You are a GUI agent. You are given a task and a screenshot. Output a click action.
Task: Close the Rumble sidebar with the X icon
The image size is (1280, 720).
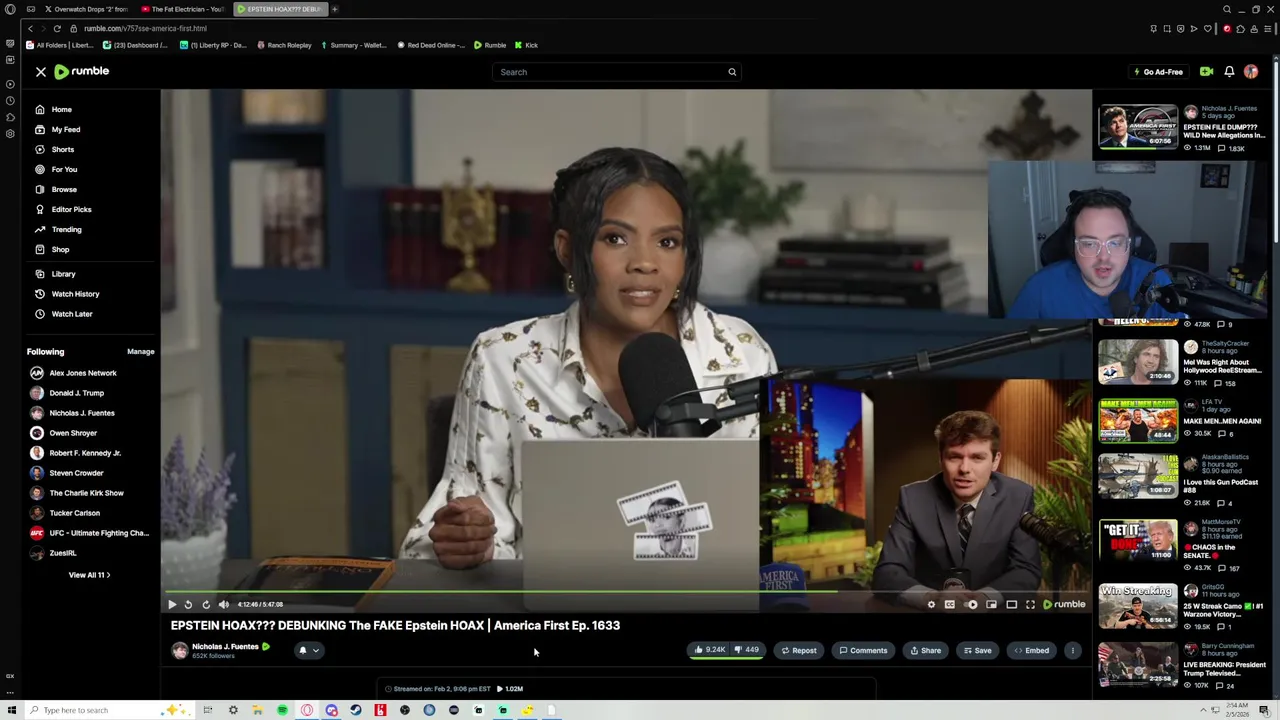(41, 72)
